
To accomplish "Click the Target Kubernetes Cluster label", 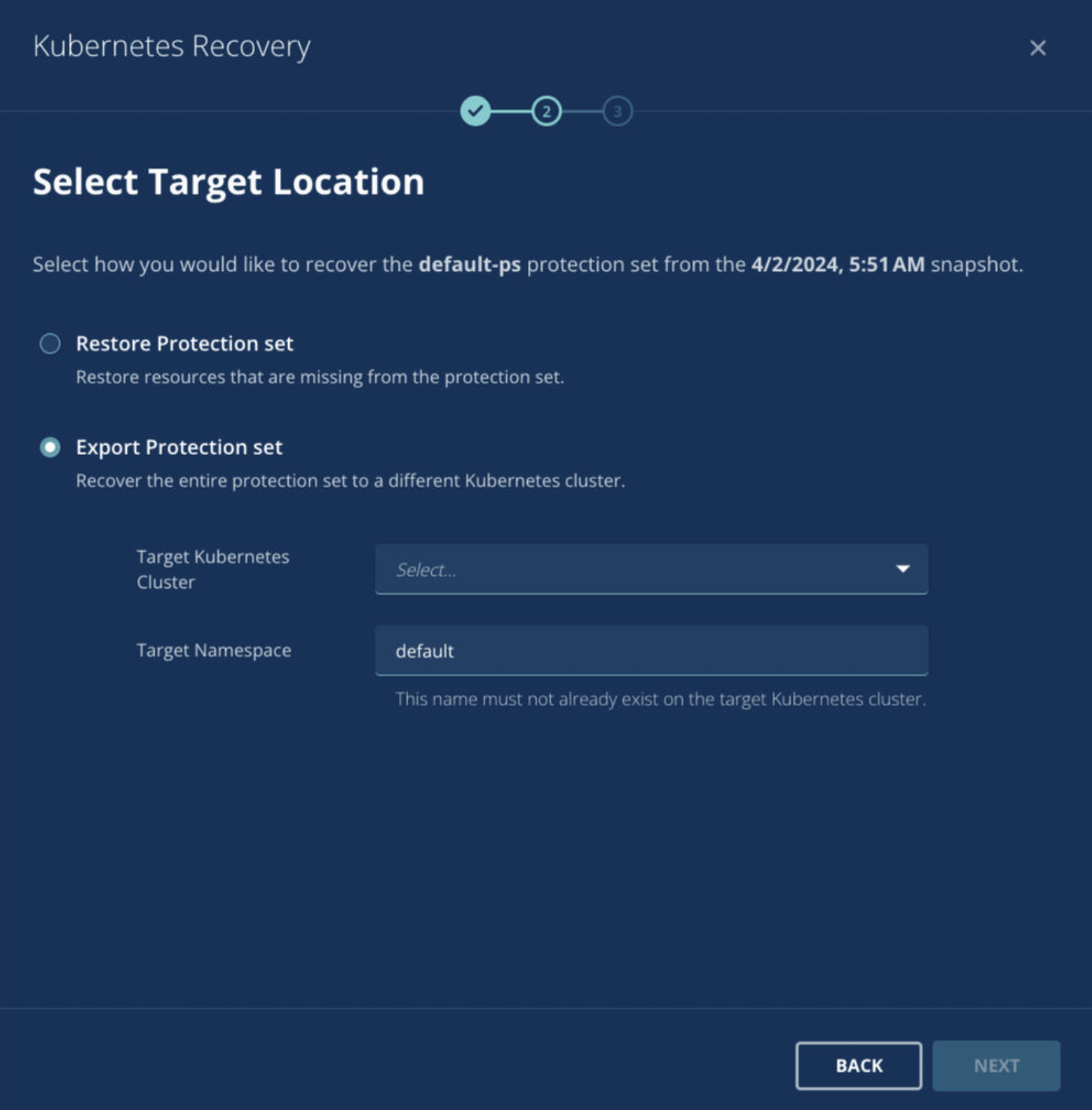I will [213, 569].
